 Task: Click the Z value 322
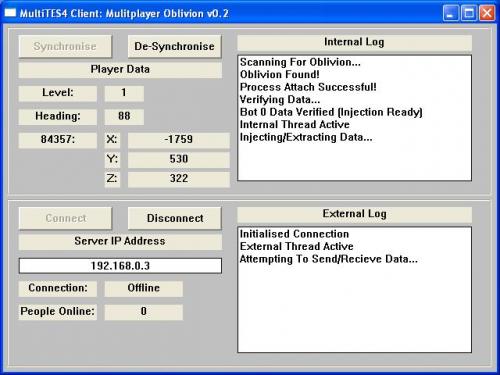click(179, 179)
